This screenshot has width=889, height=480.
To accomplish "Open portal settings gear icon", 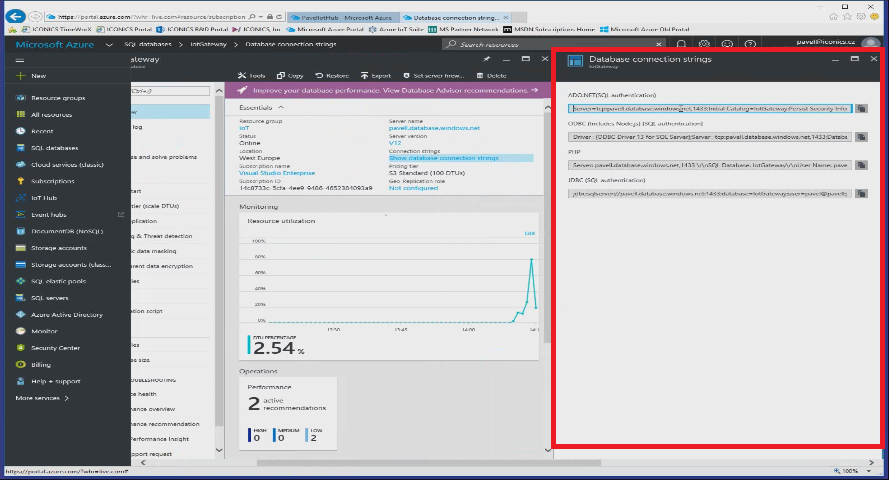I will coord(704,45).
